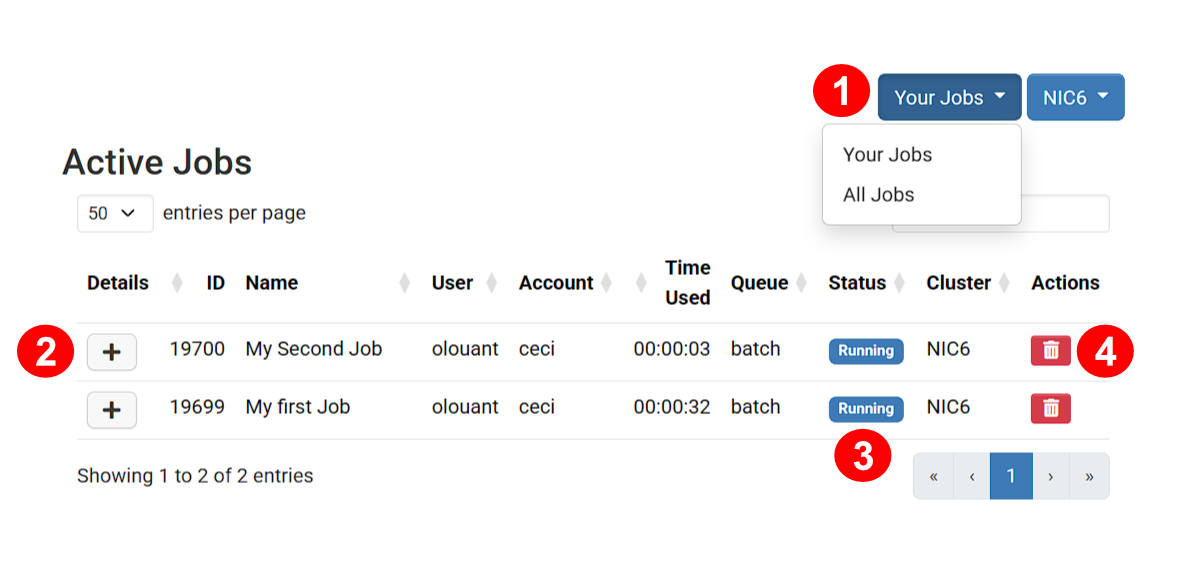
Task: Delete job 19700 with trash icon
Action: 1050,350
